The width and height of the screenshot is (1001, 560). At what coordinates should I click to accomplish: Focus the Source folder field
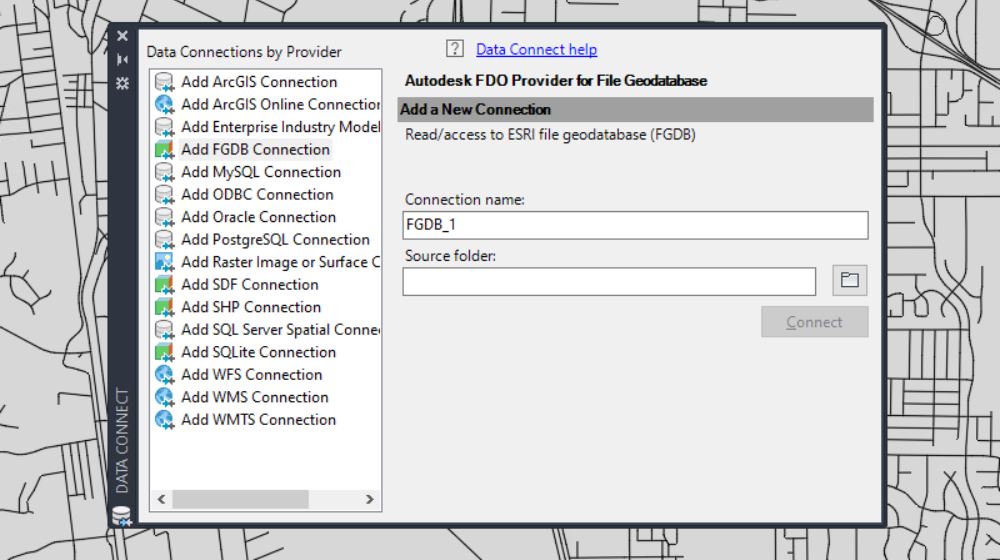[609, 282]
